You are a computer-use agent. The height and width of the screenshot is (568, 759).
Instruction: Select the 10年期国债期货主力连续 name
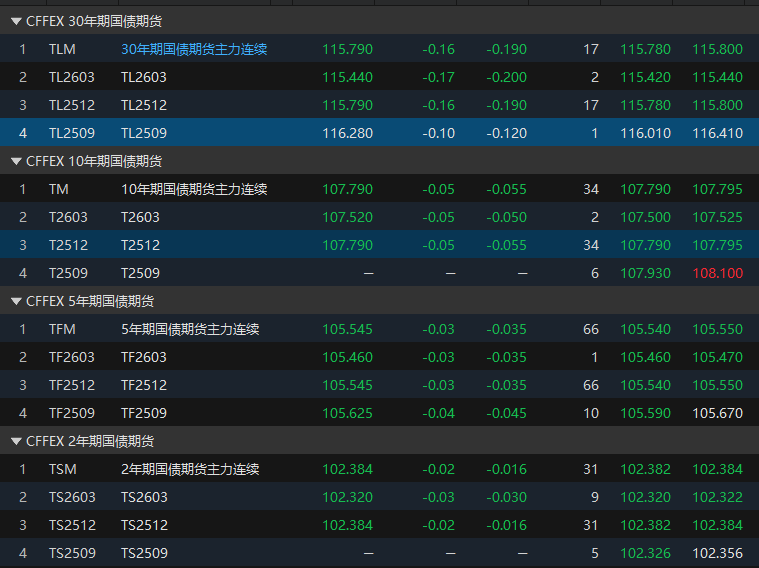[x=194, y=189]
